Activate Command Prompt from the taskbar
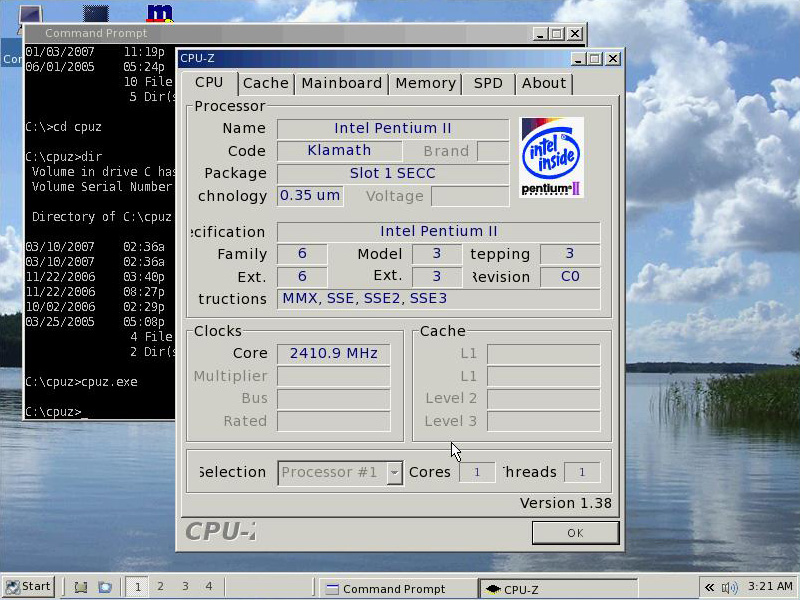The image size is (800, 600). pos(395,589)
